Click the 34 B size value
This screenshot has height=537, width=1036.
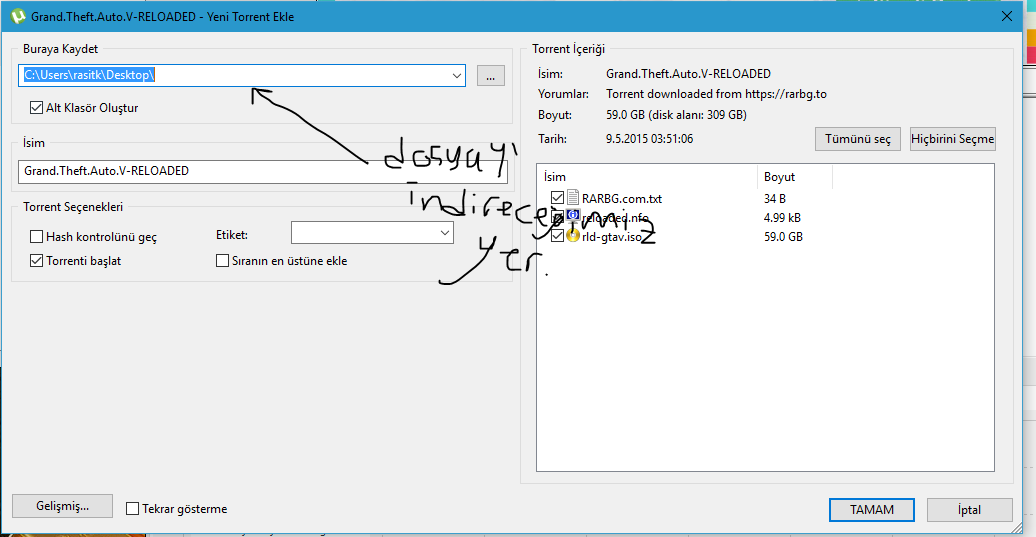(x=775, y=198)
